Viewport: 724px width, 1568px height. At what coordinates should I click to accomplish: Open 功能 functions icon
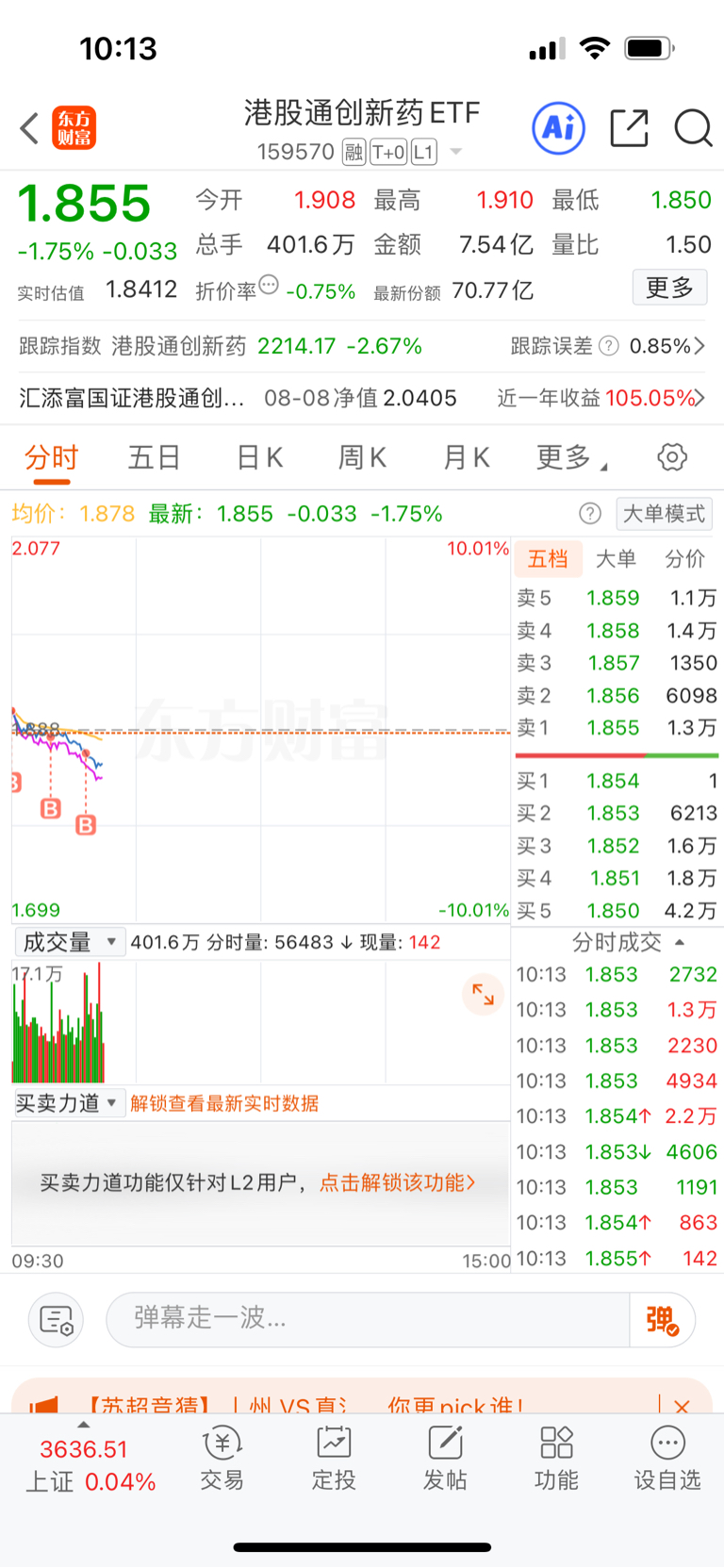point(556,1458)
